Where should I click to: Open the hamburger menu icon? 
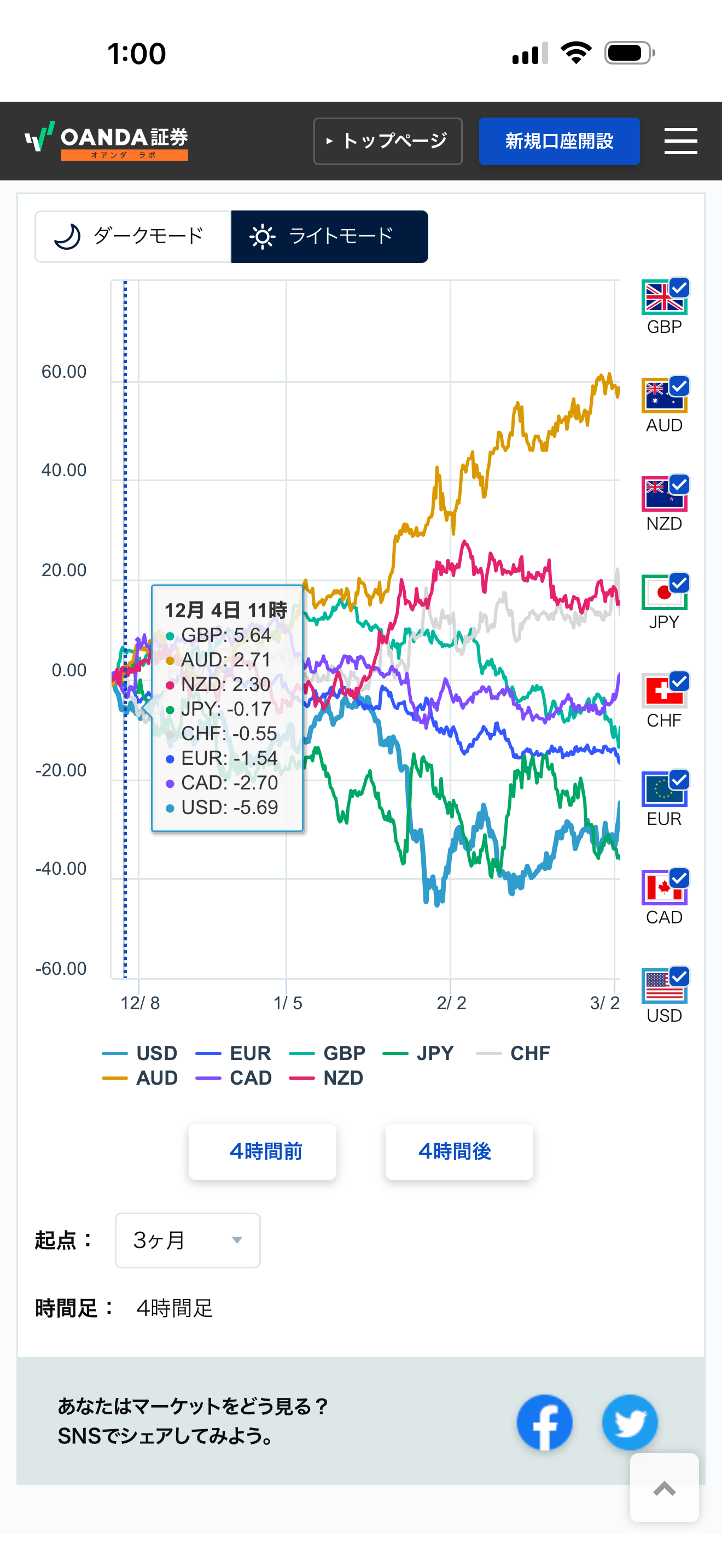click(x=680, y=141)
